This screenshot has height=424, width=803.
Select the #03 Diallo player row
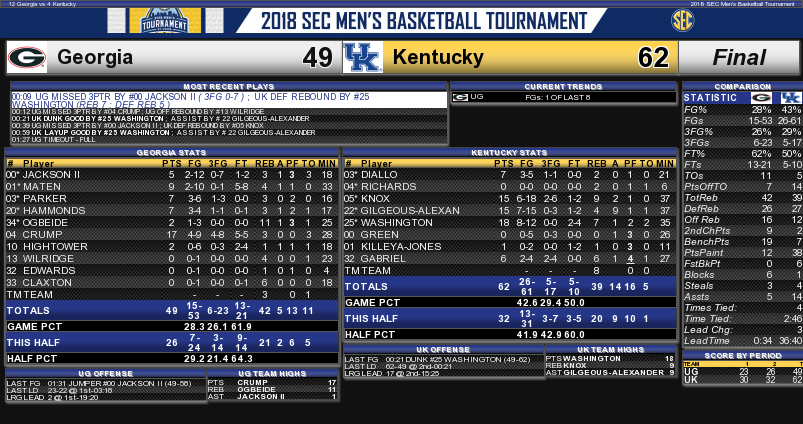click(510, 175)
